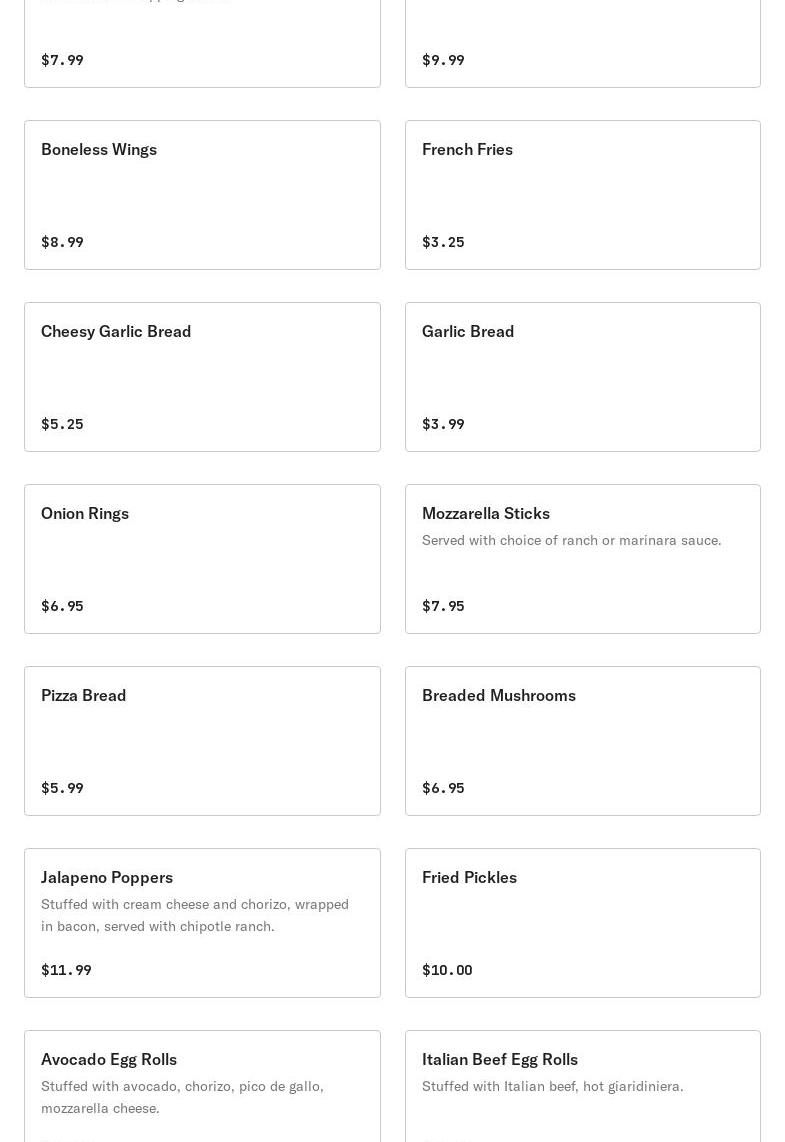Screen dimensions: 785x1142
Task: Select the French Fries item card
Action: (x=582, y=195)
